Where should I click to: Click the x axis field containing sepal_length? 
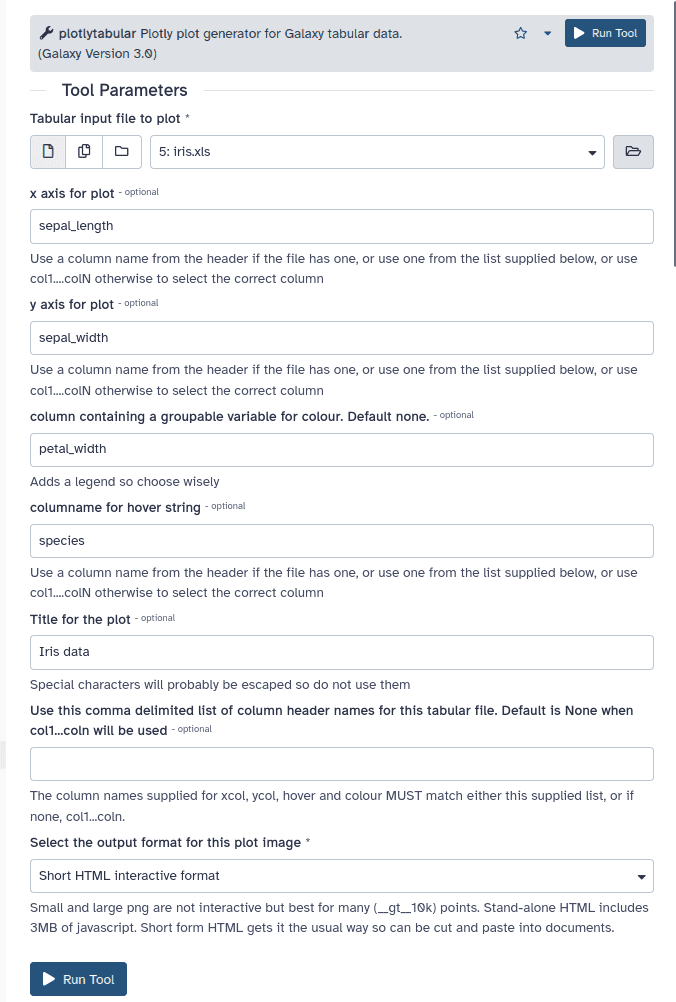point(342,226)
